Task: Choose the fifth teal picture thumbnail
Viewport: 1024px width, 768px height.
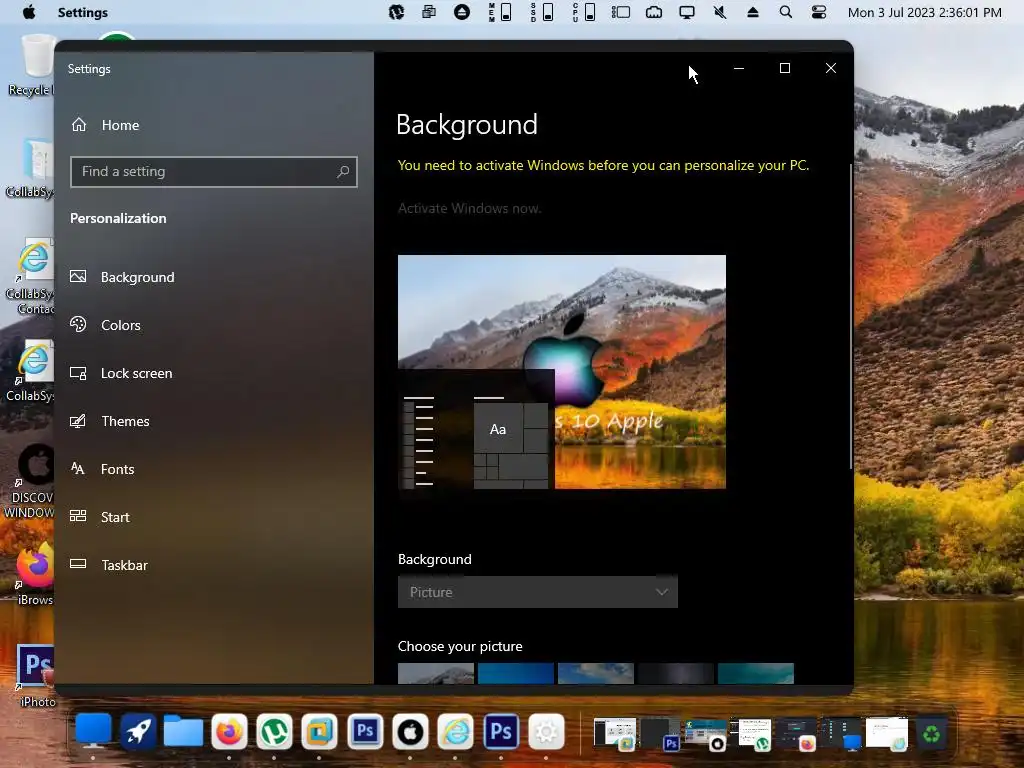Action: point(756,673)
